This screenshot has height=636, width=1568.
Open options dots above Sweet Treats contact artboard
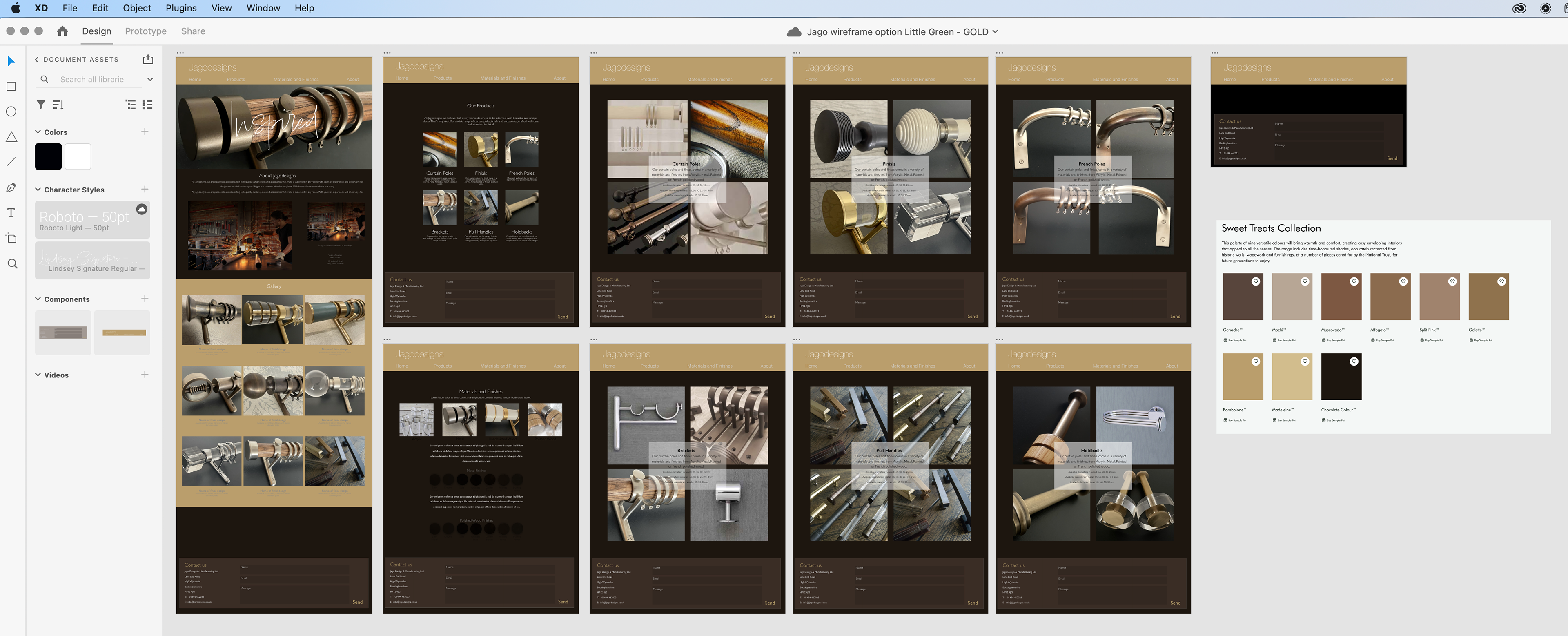click(1215, 53)
